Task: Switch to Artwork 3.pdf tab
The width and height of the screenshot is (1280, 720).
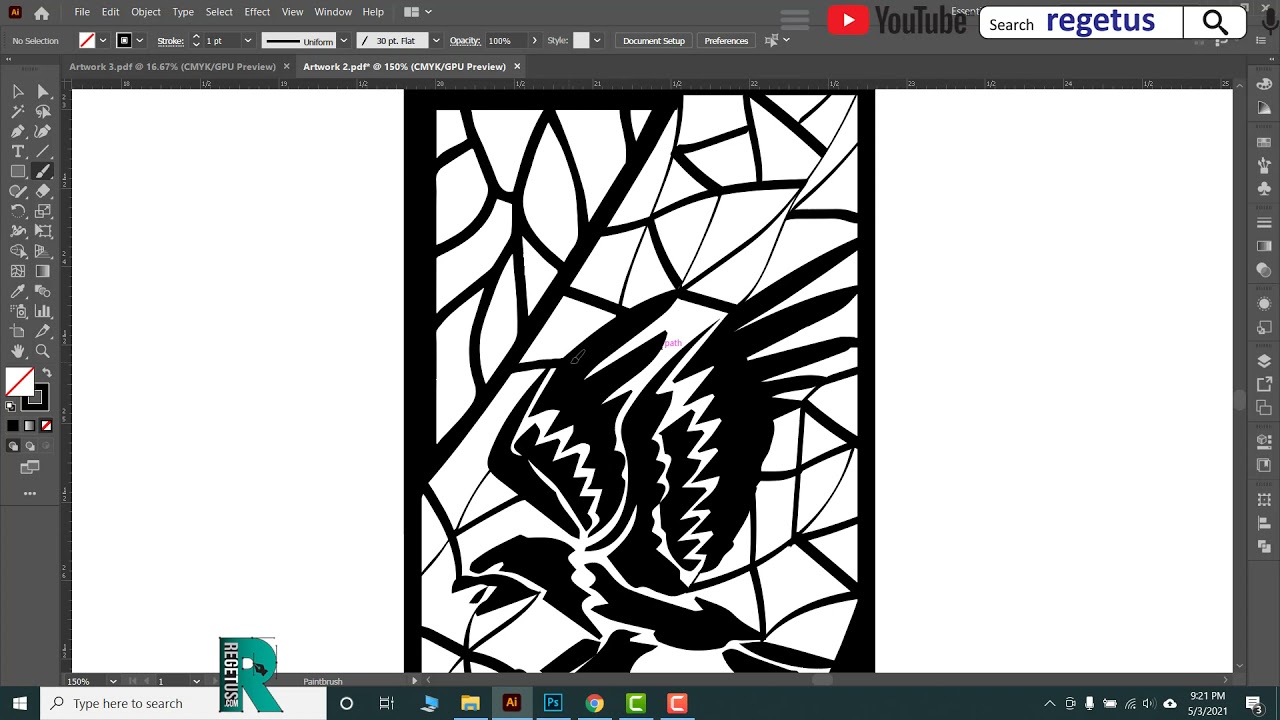Action: 172,67
